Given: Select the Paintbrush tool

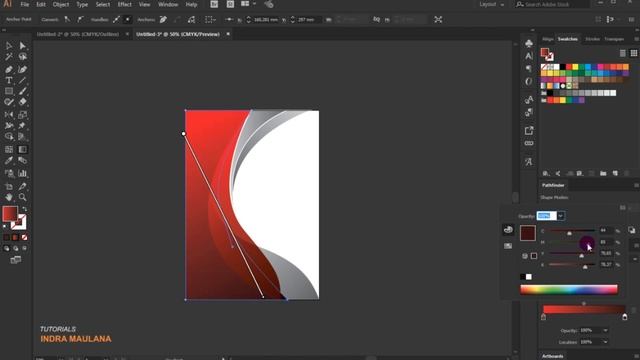Looking at the screenshot, I should (x=22, y=91).
